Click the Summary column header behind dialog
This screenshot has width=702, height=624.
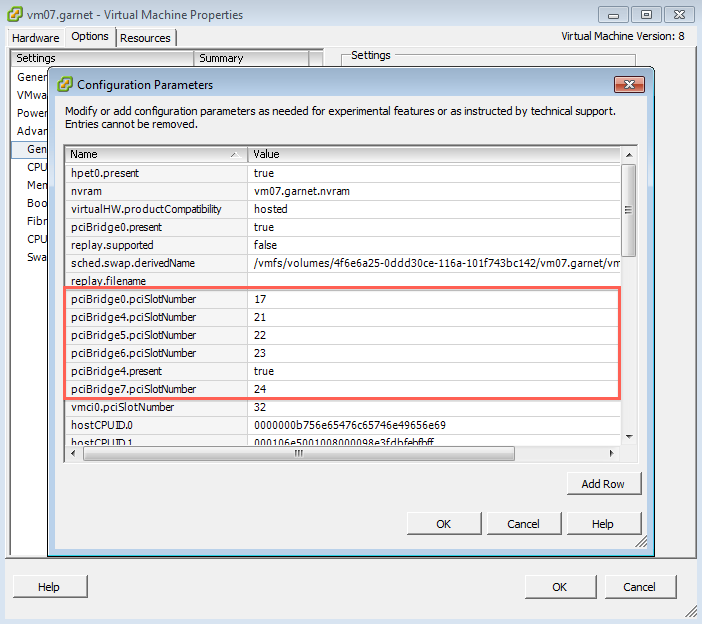click(x=251, y=58)
